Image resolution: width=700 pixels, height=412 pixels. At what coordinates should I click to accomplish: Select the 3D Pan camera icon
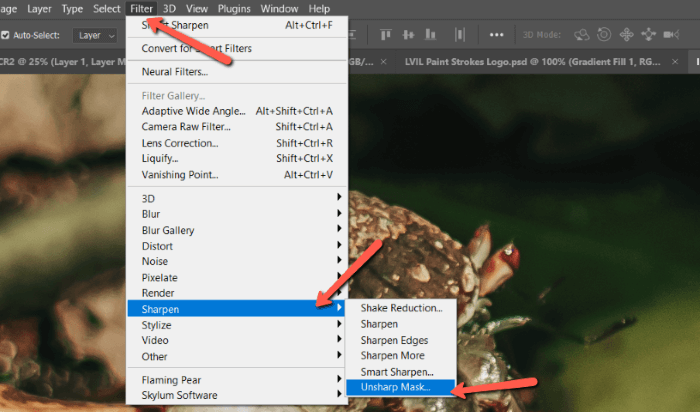(627, 34)
